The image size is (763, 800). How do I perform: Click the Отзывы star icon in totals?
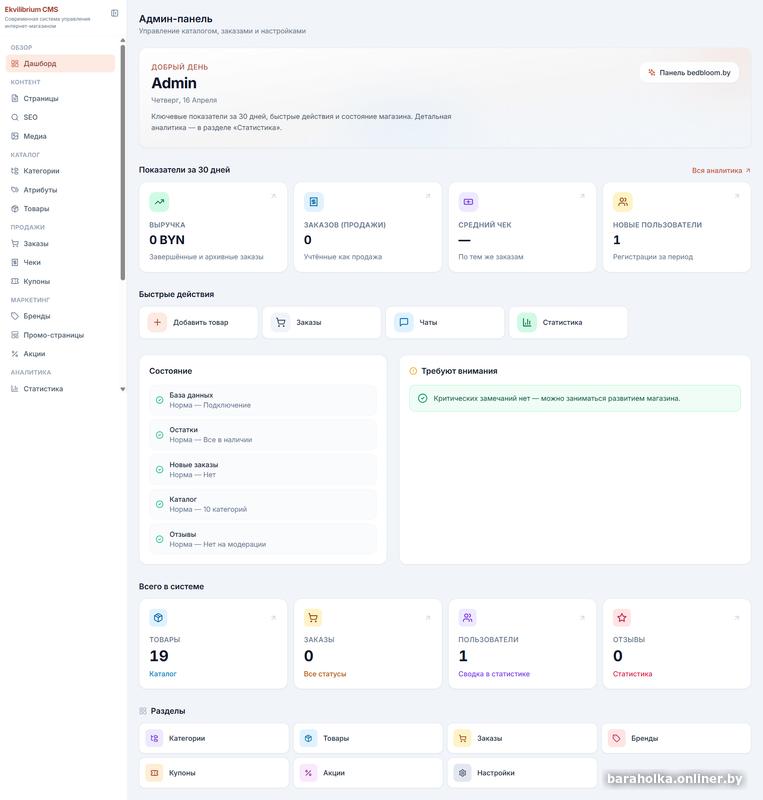622,618
